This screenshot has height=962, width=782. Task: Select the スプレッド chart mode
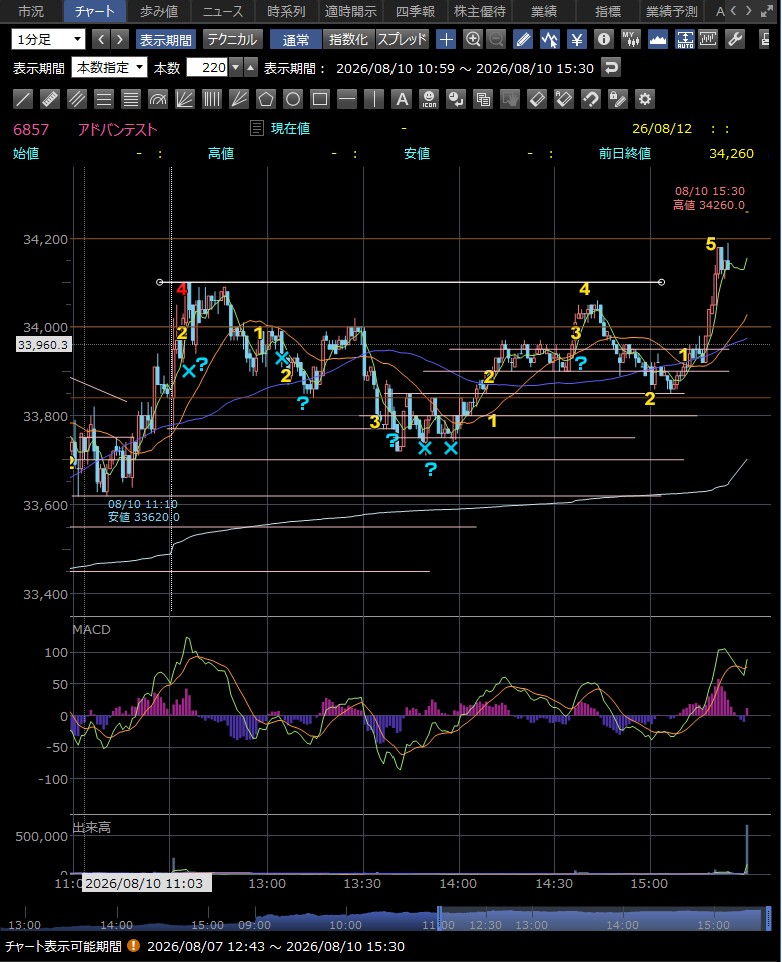402,40
